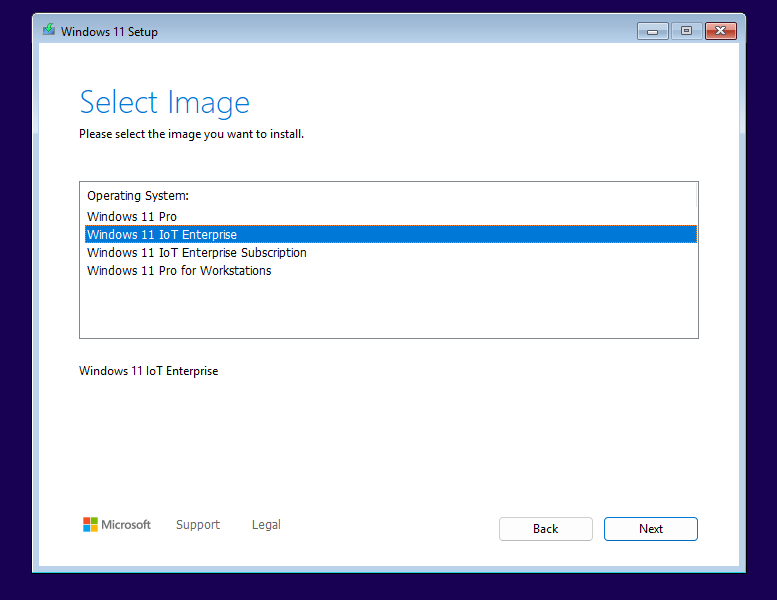The height and width of the screenshot is (600, 777).
Task: Open the Support link
Action: (x=198, y=525)
